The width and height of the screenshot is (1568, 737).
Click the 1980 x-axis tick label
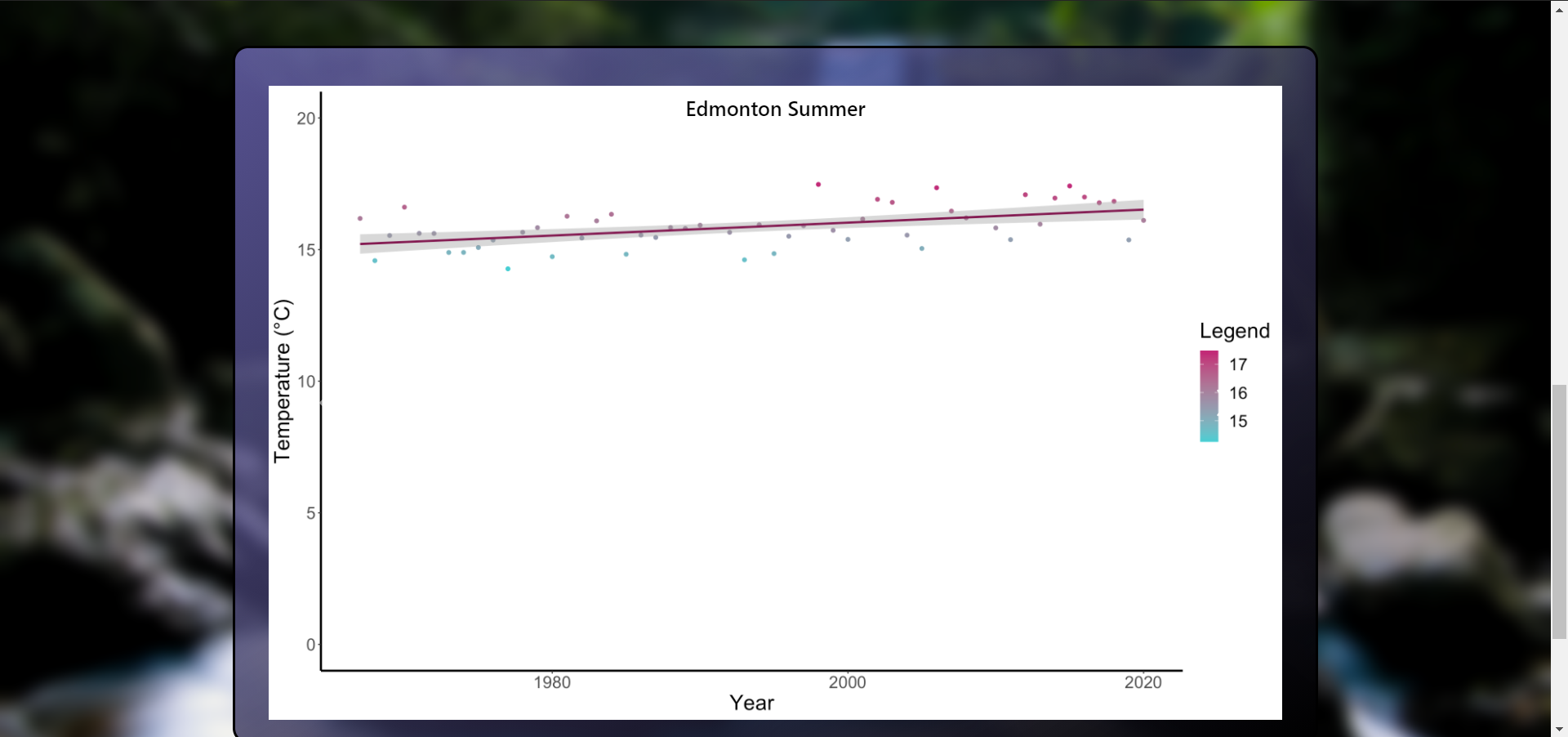(552, 683)
